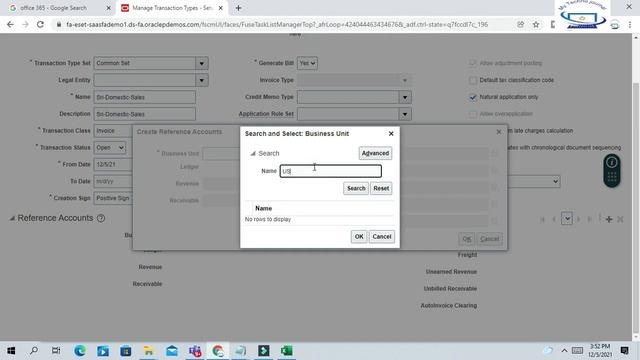Close the Create Reference Accounts dialog
Screen dimensions: 640x360
coord(499,132)
